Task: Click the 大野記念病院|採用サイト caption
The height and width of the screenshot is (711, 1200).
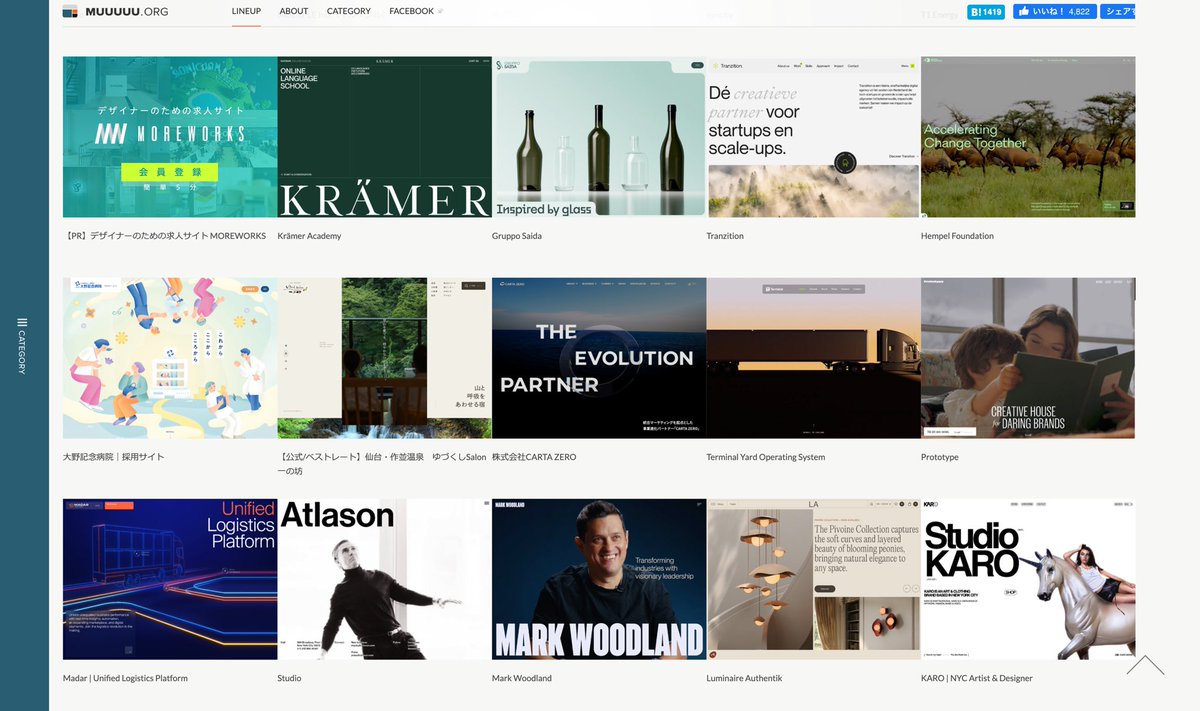Action: pos(114,457)
